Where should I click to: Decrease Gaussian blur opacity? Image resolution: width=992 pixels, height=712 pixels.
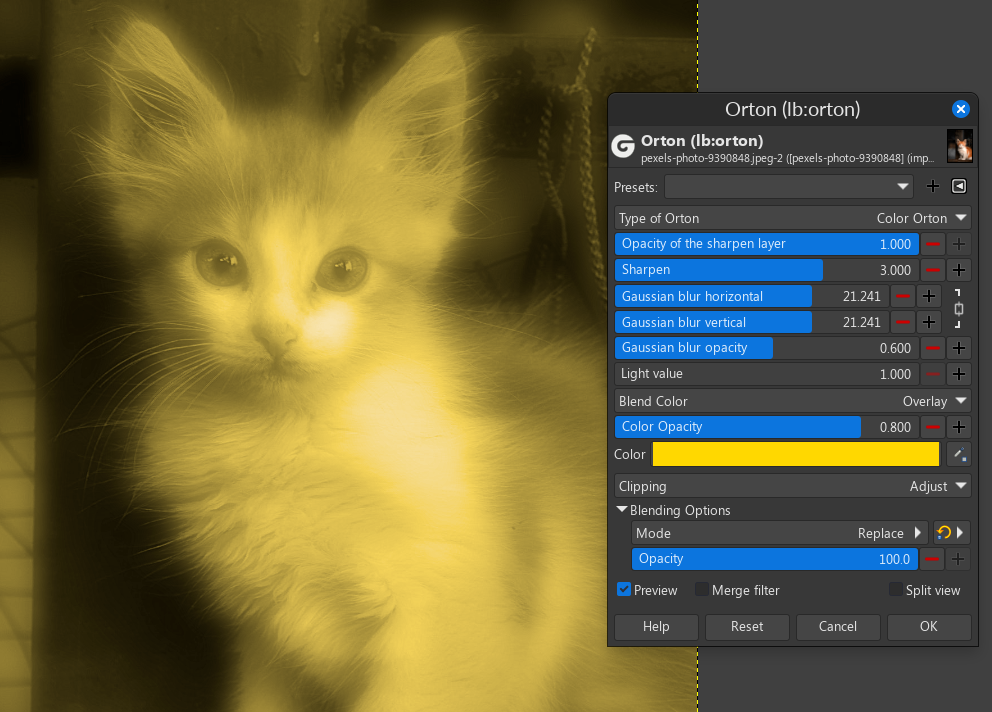pyautogui.click(x=933, y=348)
